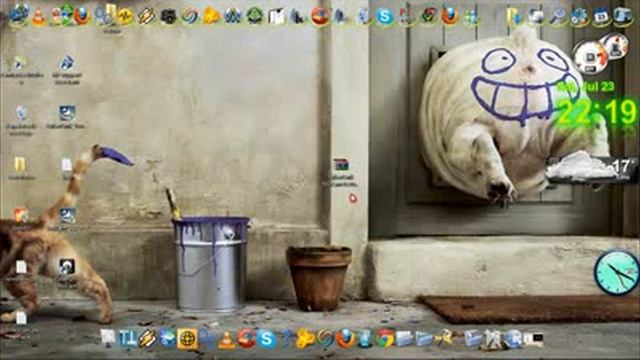Click the magnifier icon in the top dock
This screenshot has height=360, width=640.
point(557,17)
